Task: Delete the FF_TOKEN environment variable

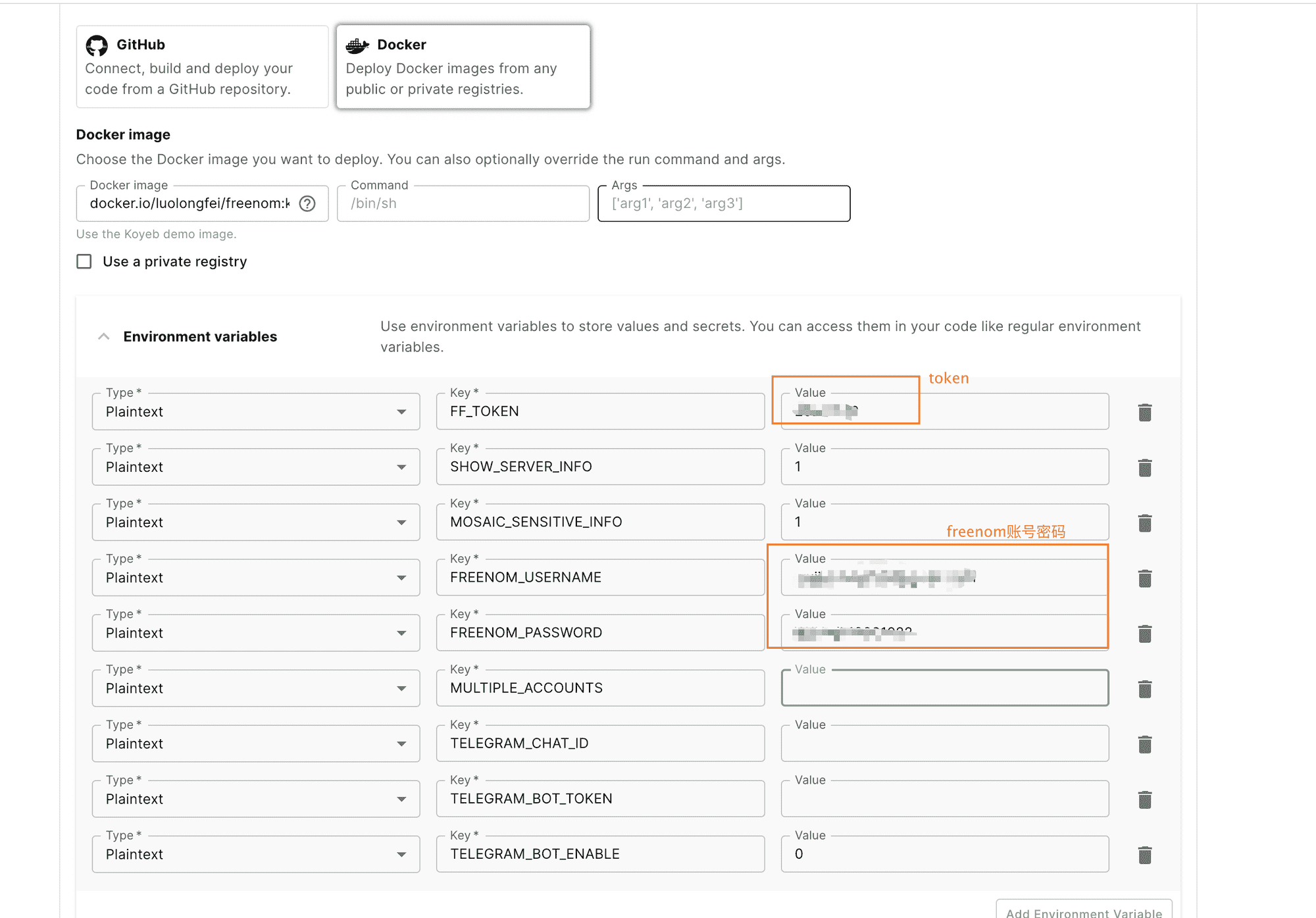Action: pos(1145,412)
